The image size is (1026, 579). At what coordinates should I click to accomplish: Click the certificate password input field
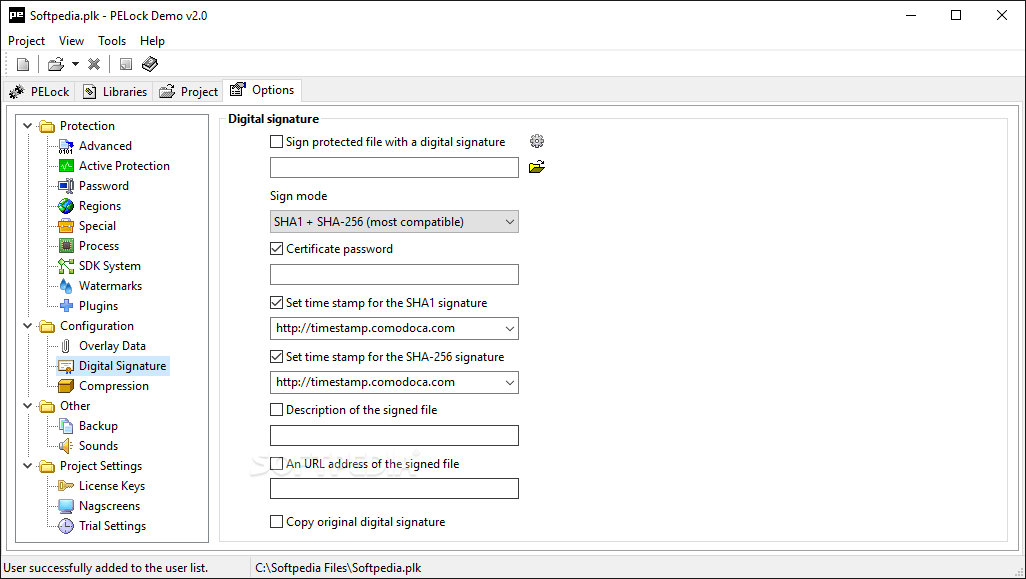(394, 274)
